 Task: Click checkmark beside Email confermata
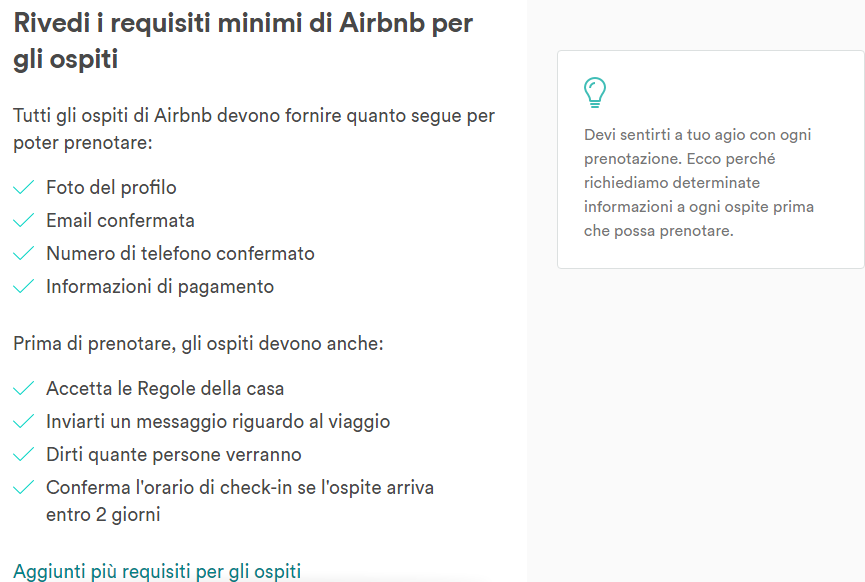[24, 221]
